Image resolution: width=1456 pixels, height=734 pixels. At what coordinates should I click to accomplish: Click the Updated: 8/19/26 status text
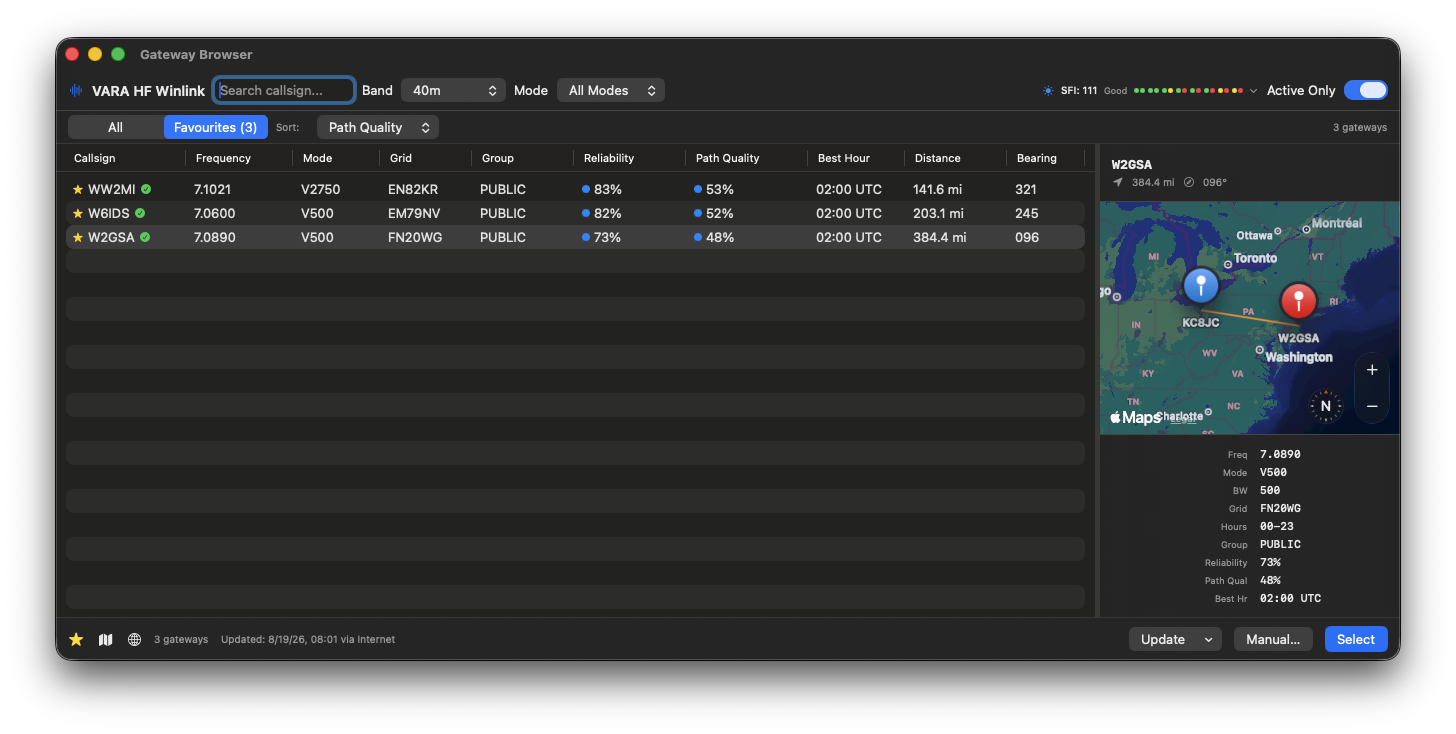tap(308, 639)
